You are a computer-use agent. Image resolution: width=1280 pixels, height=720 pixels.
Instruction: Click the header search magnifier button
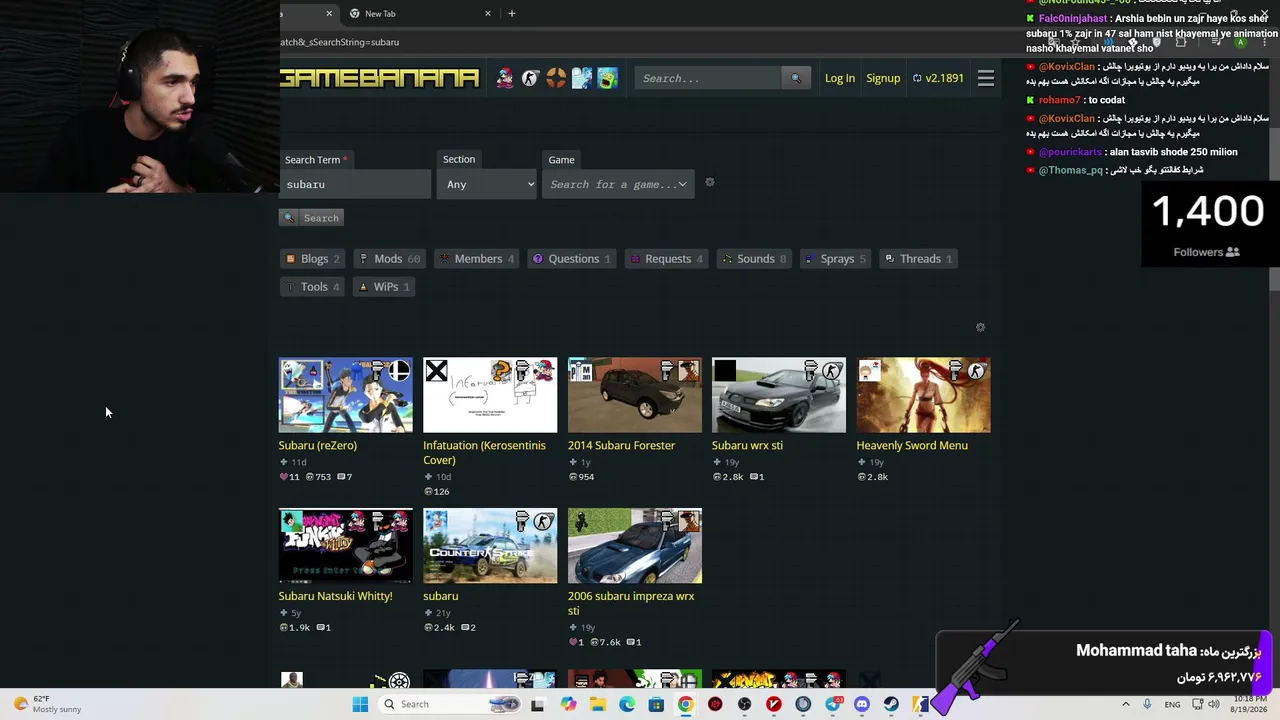pyautogui.click(x=796, y=78)
